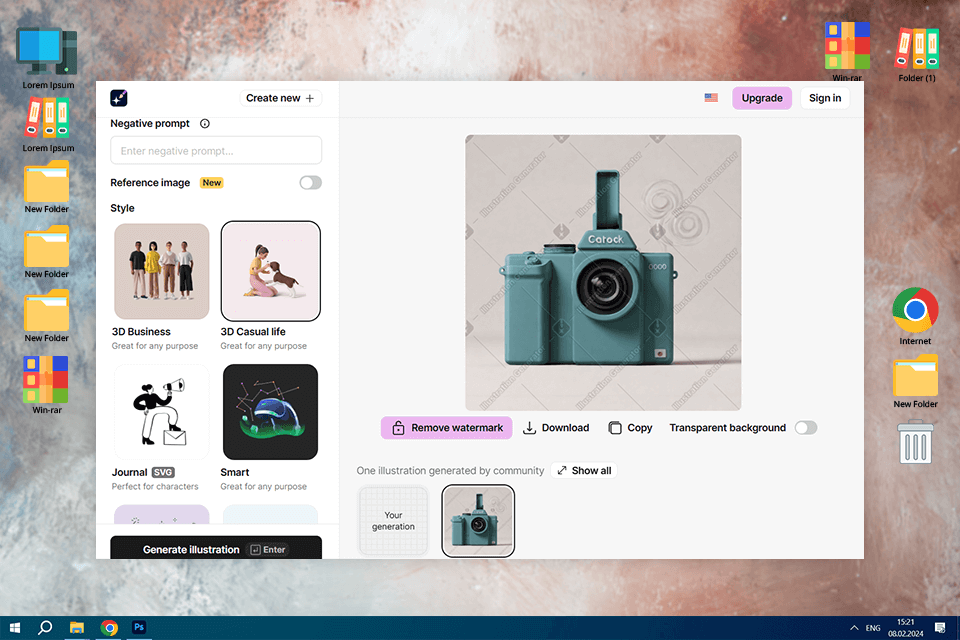Open File Explorer from the taskbar
The width and height of the screenshot is (960, 640).
77,628
